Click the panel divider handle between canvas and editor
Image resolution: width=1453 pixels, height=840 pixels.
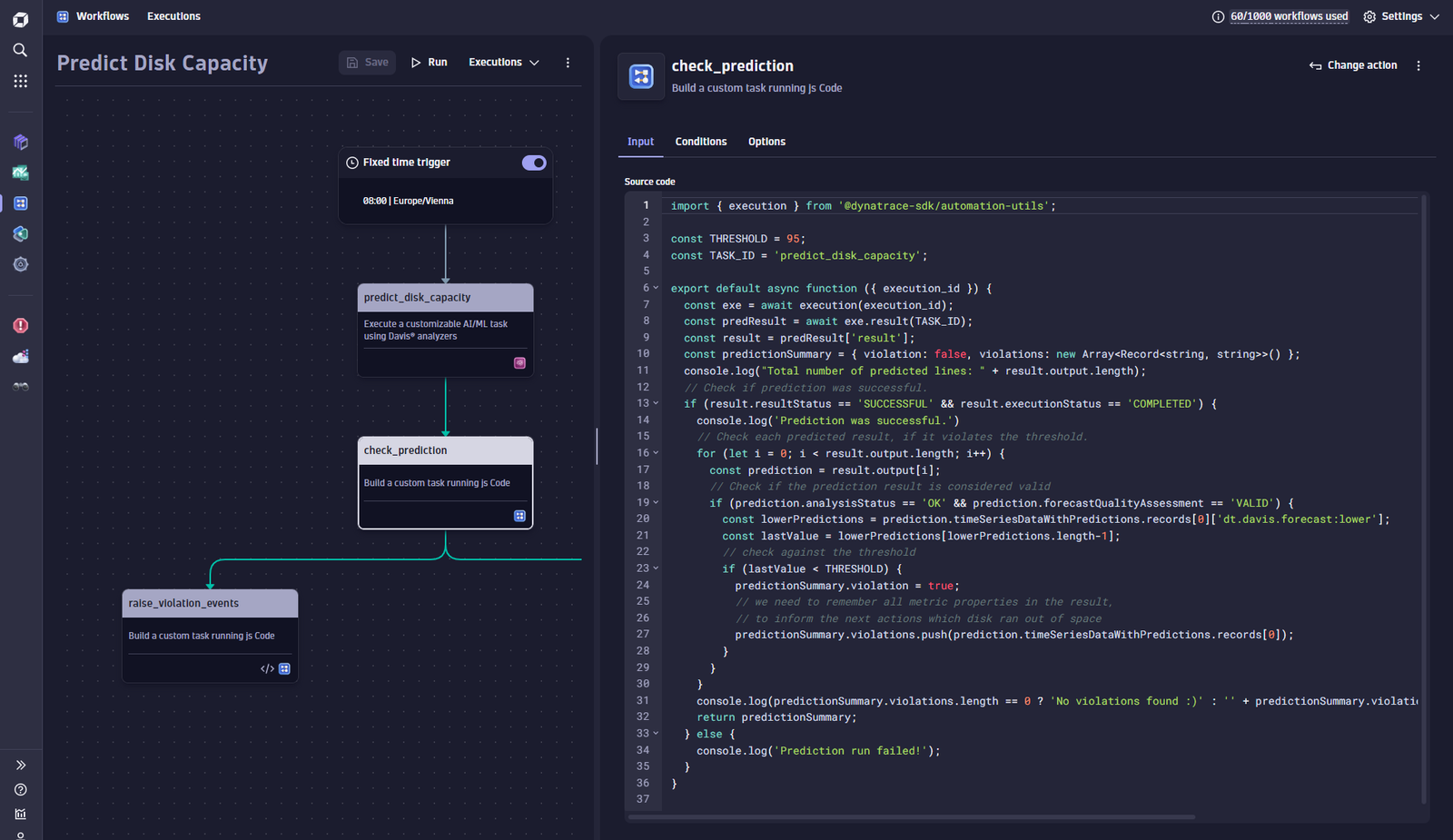(x=597, y=446)
